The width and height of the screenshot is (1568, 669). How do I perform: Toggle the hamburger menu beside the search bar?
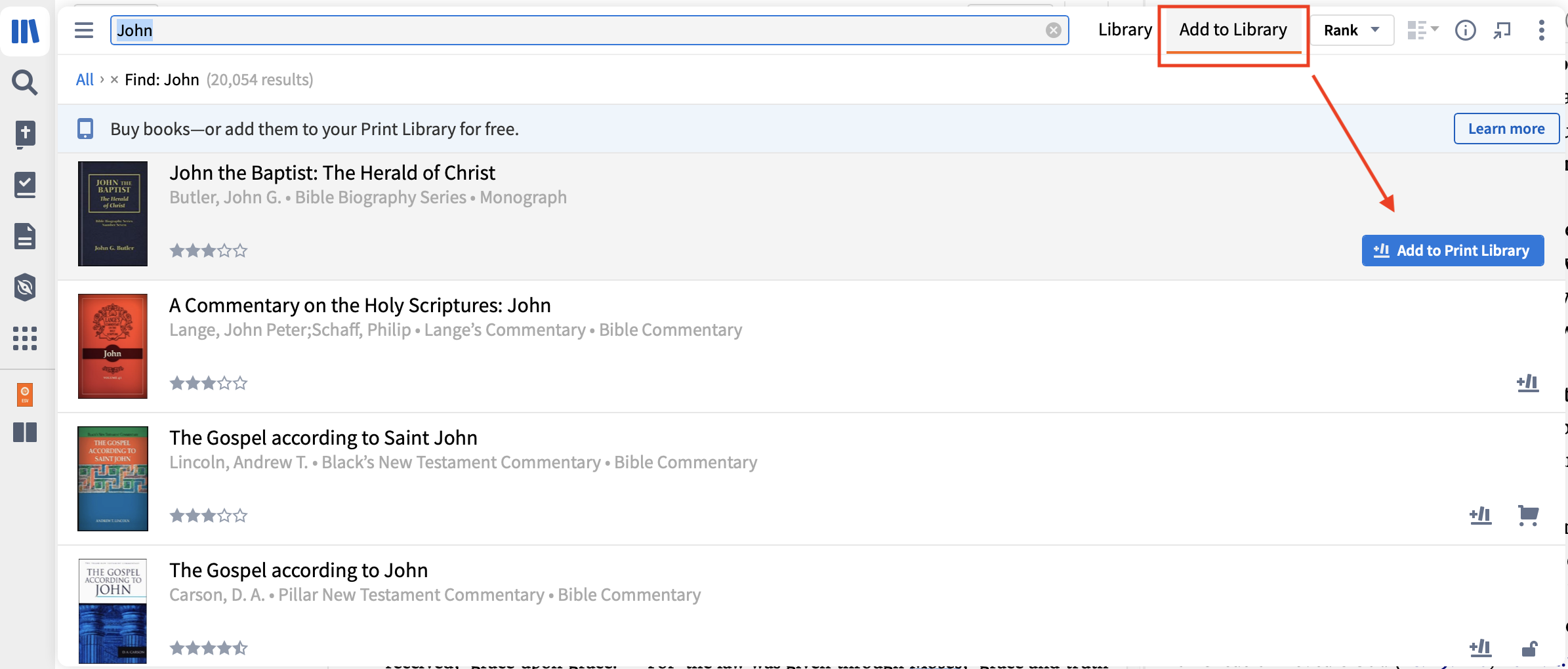click(84, 30)
